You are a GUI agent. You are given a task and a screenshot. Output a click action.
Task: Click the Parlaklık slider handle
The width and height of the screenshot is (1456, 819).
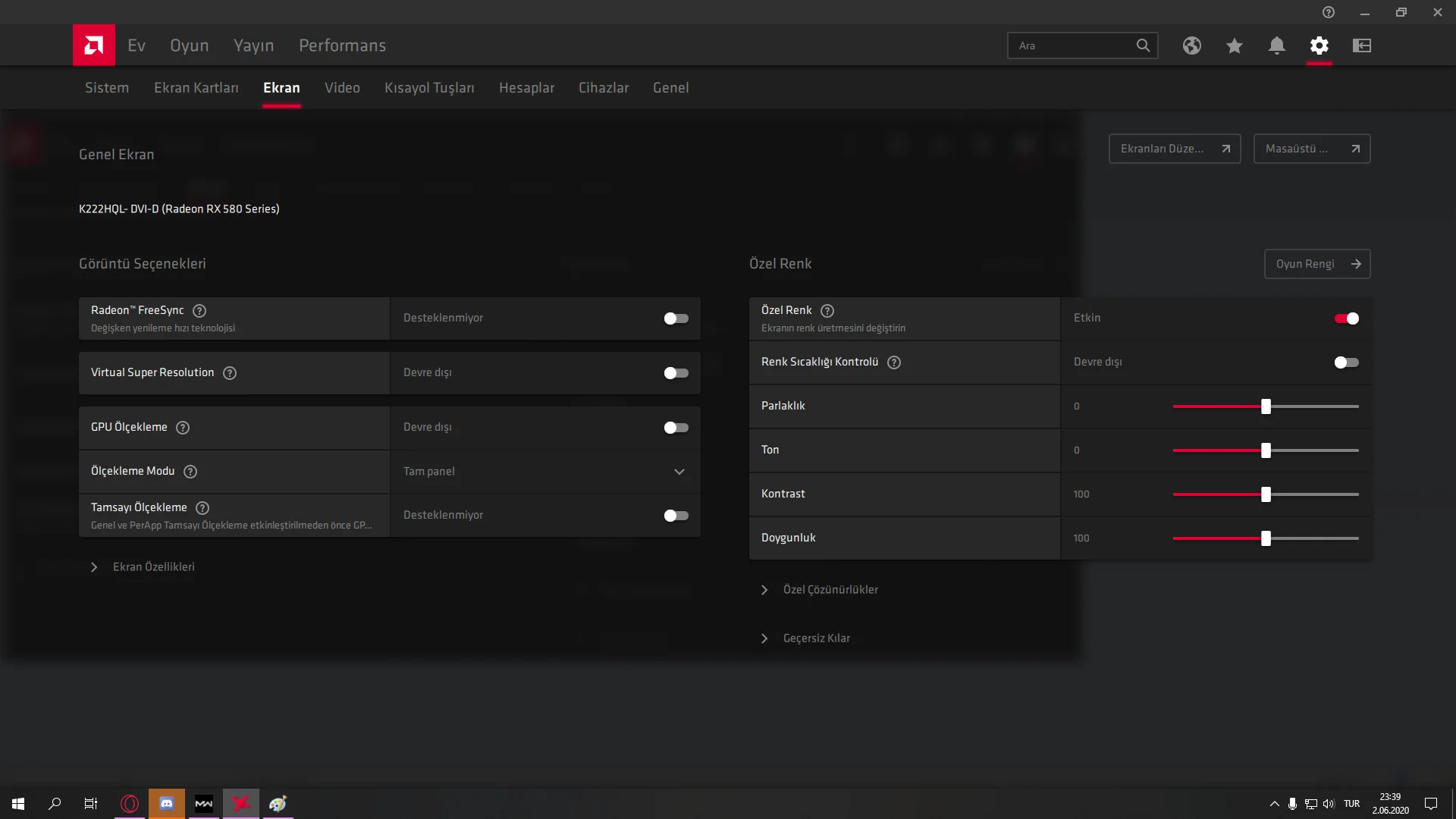(1266, 406)
